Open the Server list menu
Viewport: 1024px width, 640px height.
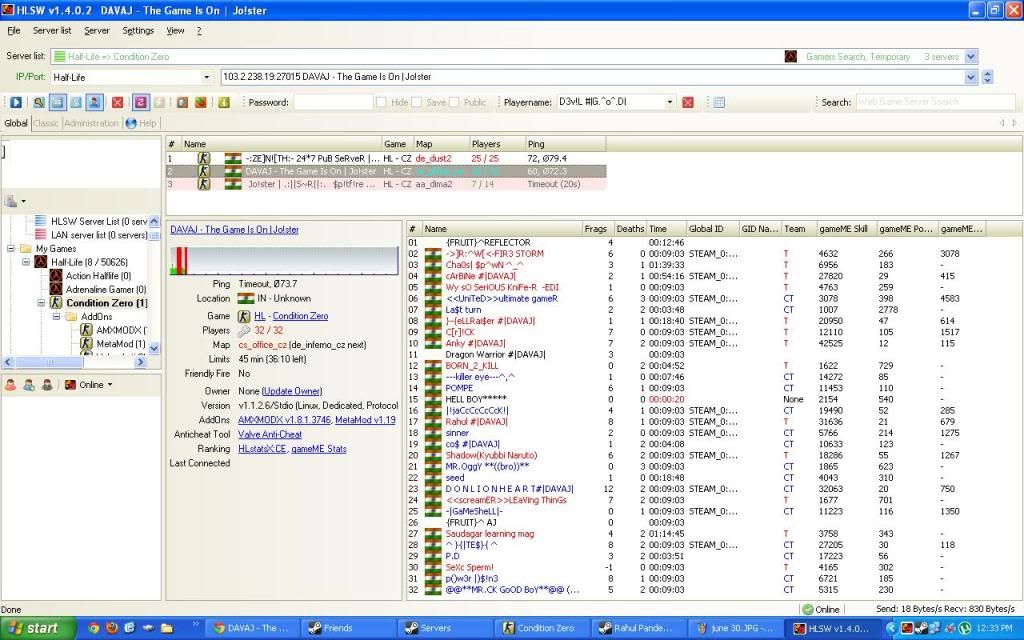52,31
